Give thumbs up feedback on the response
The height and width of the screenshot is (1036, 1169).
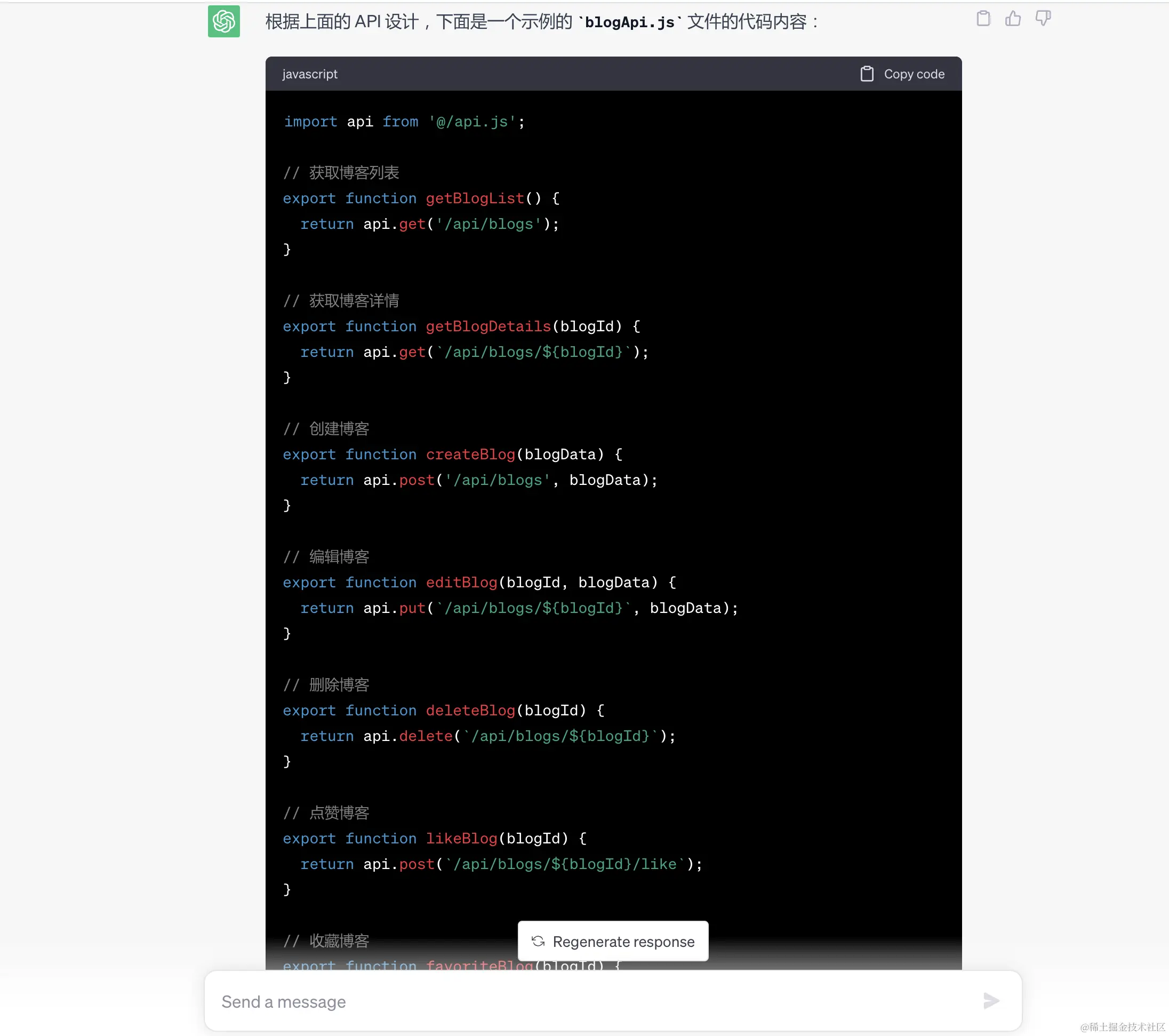click(x=1013, y=18)
